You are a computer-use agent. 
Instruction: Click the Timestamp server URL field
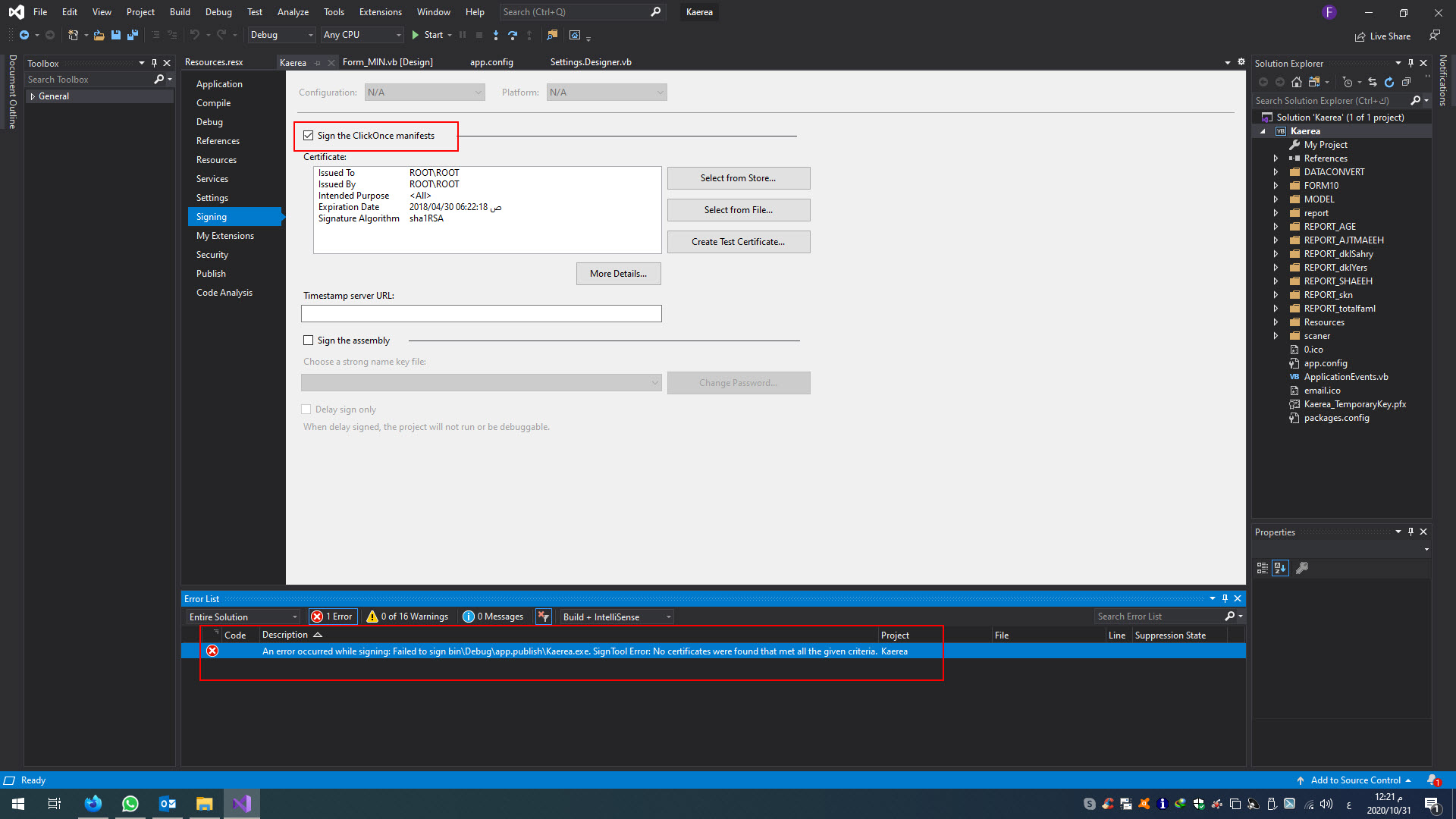point(482,314)
